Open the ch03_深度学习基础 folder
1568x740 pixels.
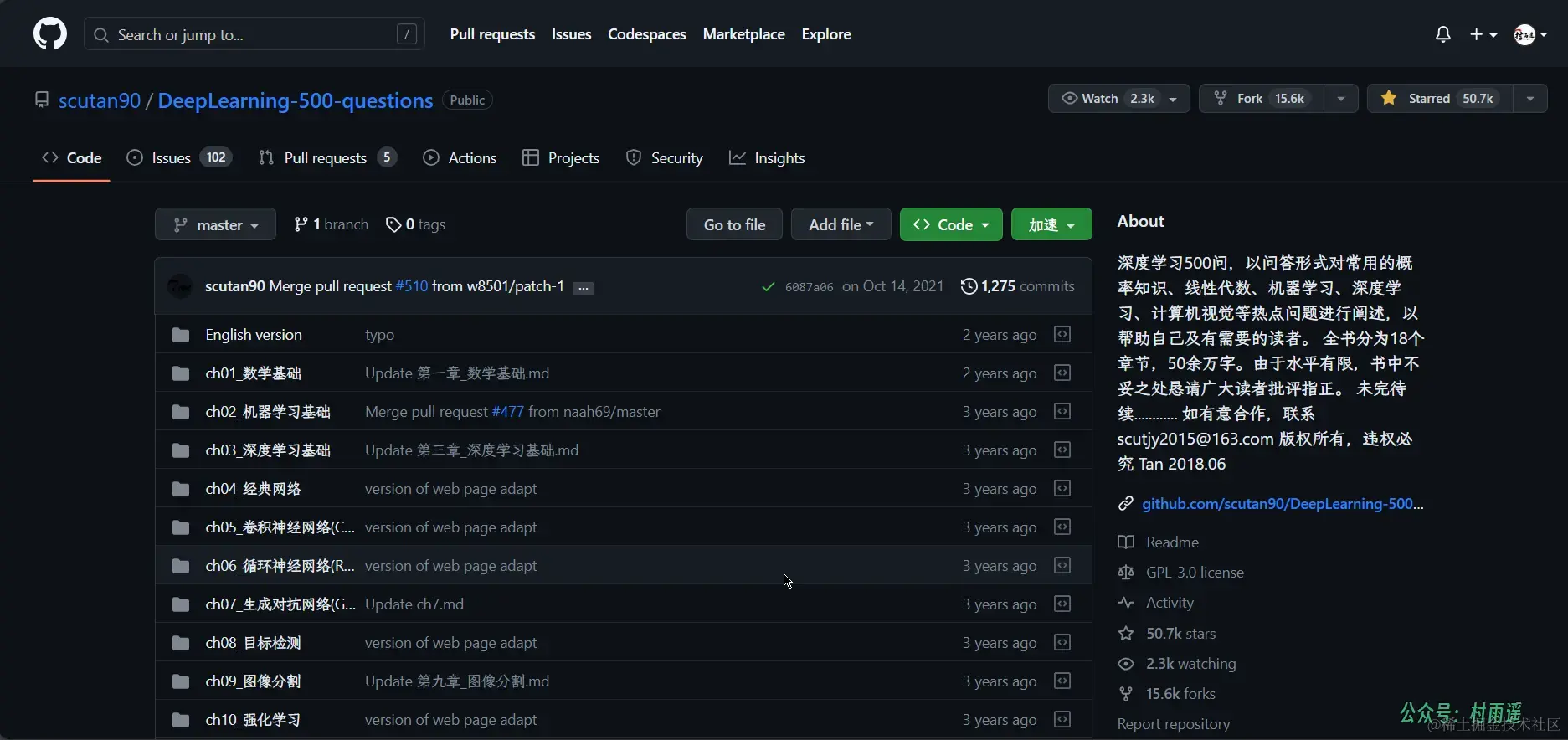(x=268, y=450)
